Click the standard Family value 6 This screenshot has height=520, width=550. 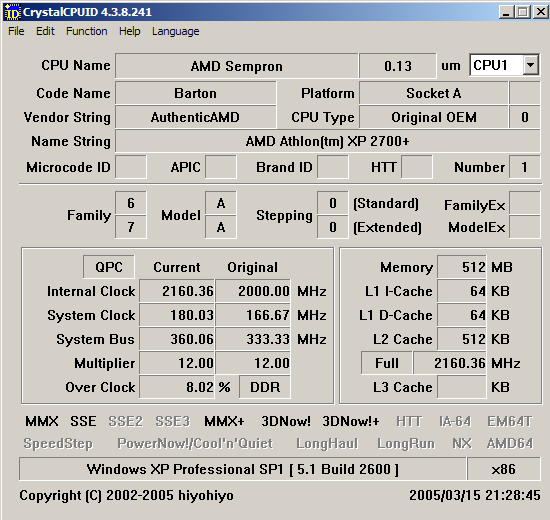coord(131,203)
